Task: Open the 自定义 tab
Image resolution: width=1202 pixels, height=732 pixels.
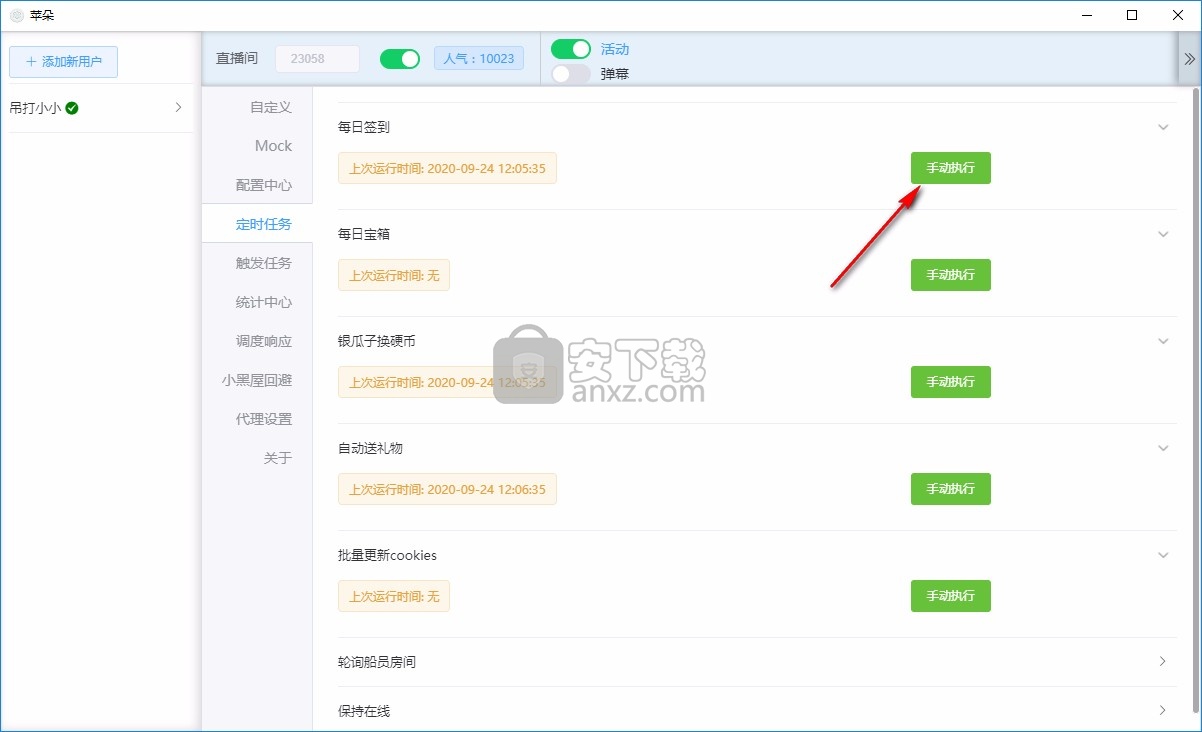Action: point(258,107)
